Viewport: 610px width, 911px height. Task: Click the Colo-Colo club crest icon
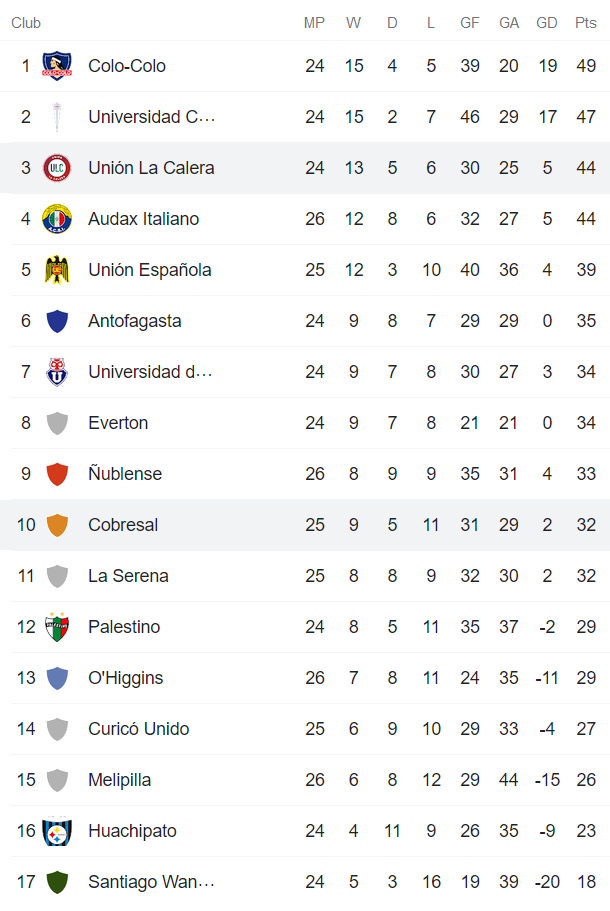57,66
